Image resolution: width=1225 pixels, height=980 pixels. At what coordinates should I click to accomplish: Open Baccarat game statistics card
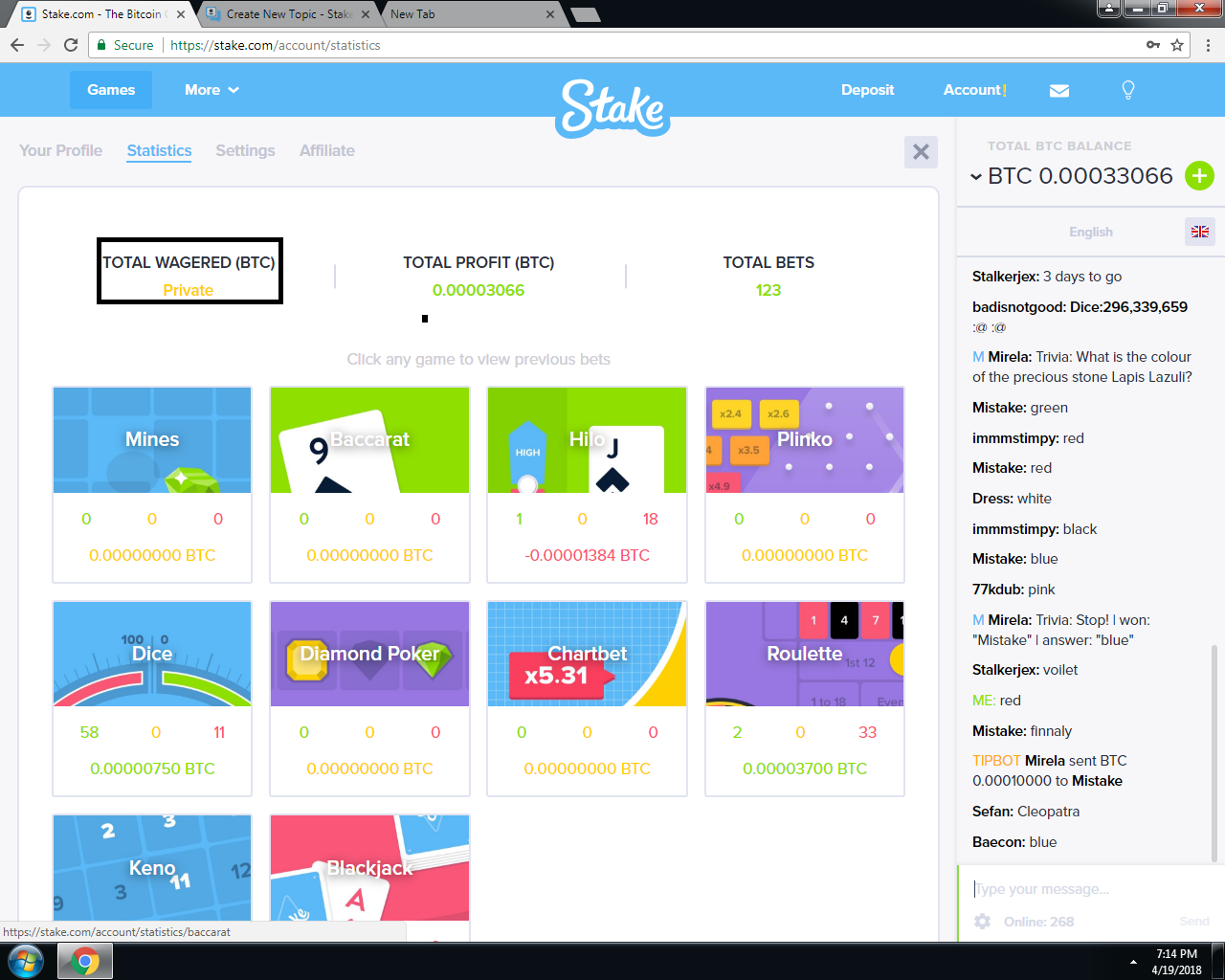[x=369, y=484]
